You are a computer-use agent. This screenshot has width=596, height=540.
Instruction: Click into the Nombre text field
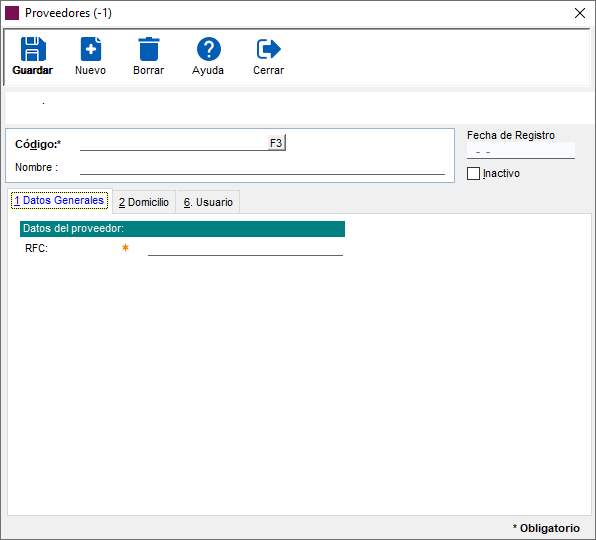click(x=262, y=167)
